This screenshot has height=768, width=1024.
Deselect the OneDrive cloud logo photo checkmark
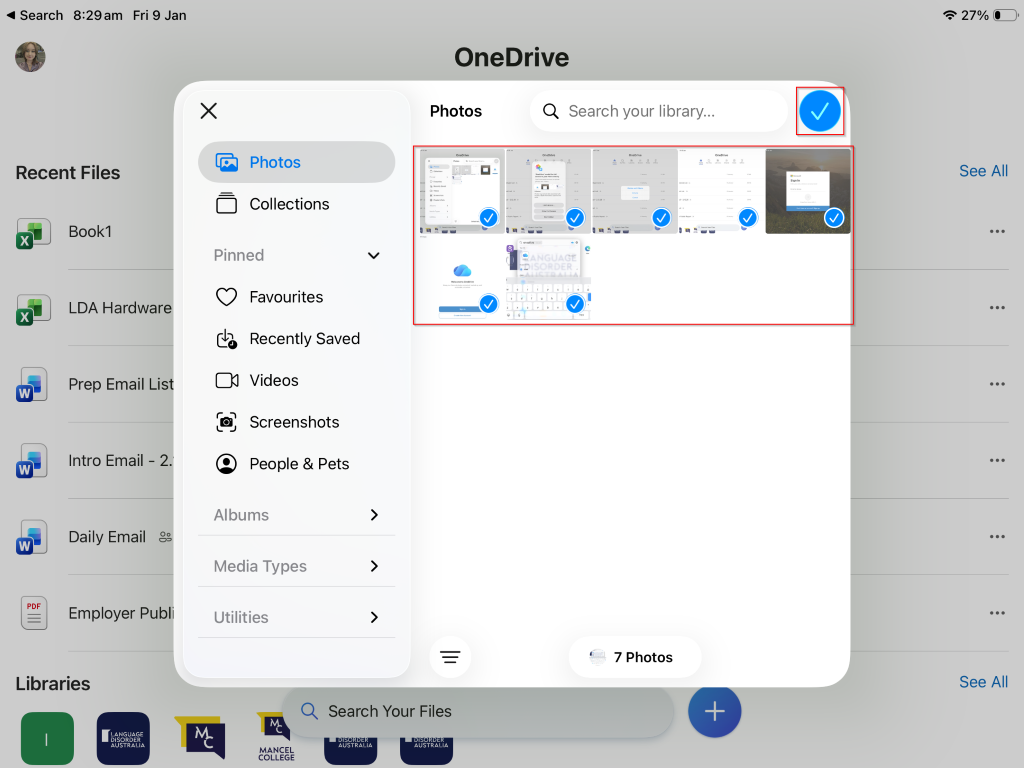488,304
